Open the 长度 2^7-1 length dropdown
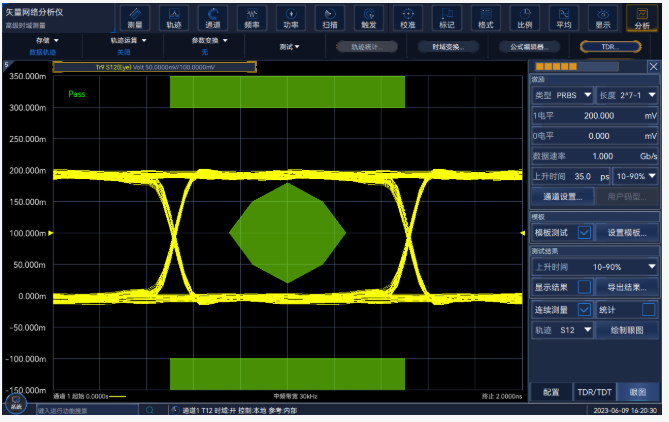The image size is (669, 422). point(627,95)
